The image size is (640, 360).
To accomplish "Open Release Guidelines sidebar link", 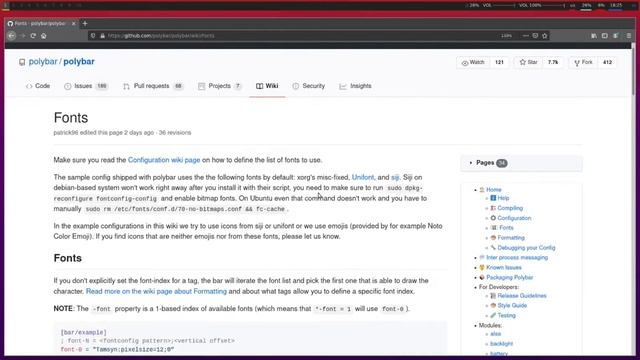I will pyautogui.click(x=522, y=296).
